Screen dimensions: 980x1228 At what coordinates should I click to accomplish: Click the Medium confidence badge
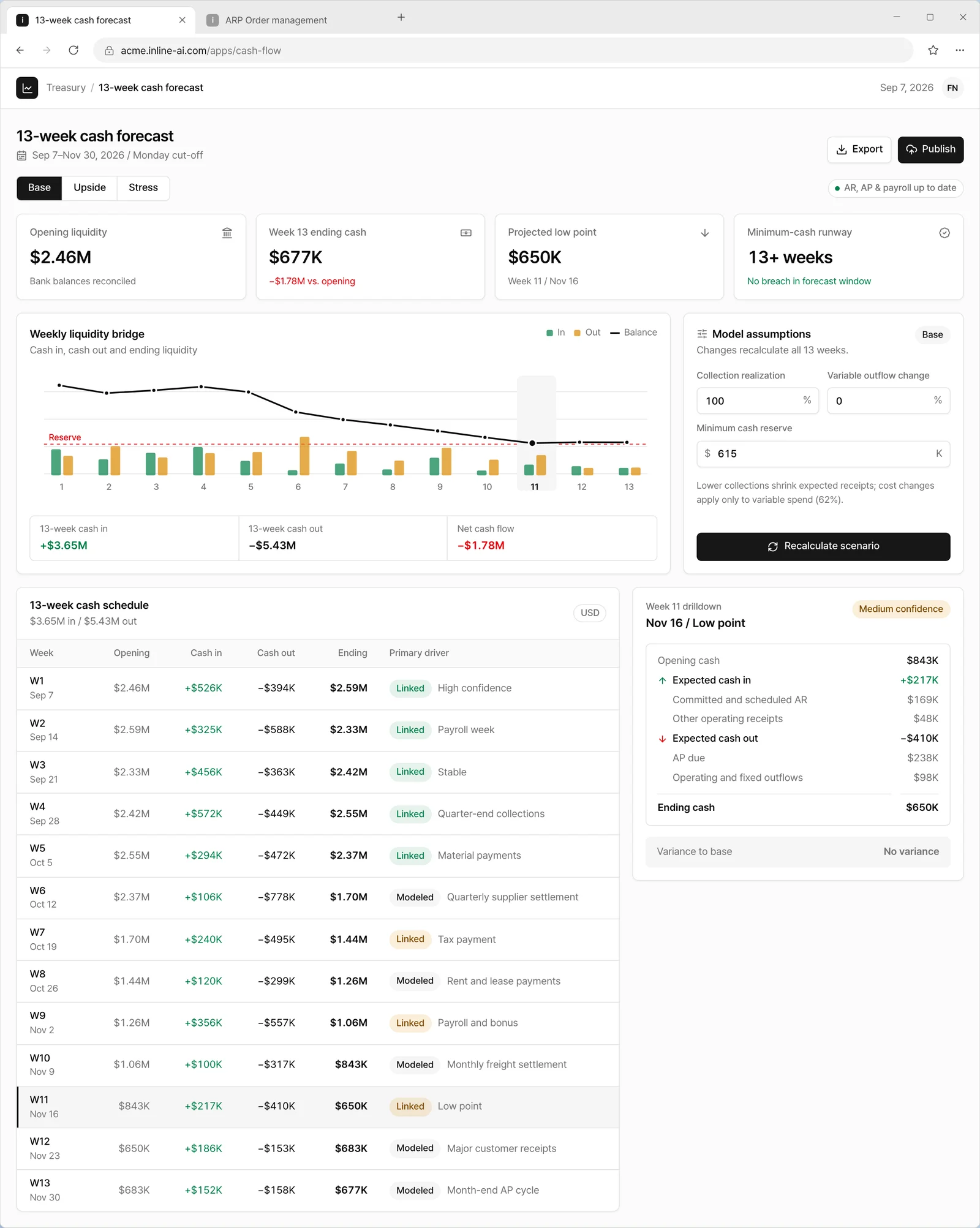click(900, 609)
